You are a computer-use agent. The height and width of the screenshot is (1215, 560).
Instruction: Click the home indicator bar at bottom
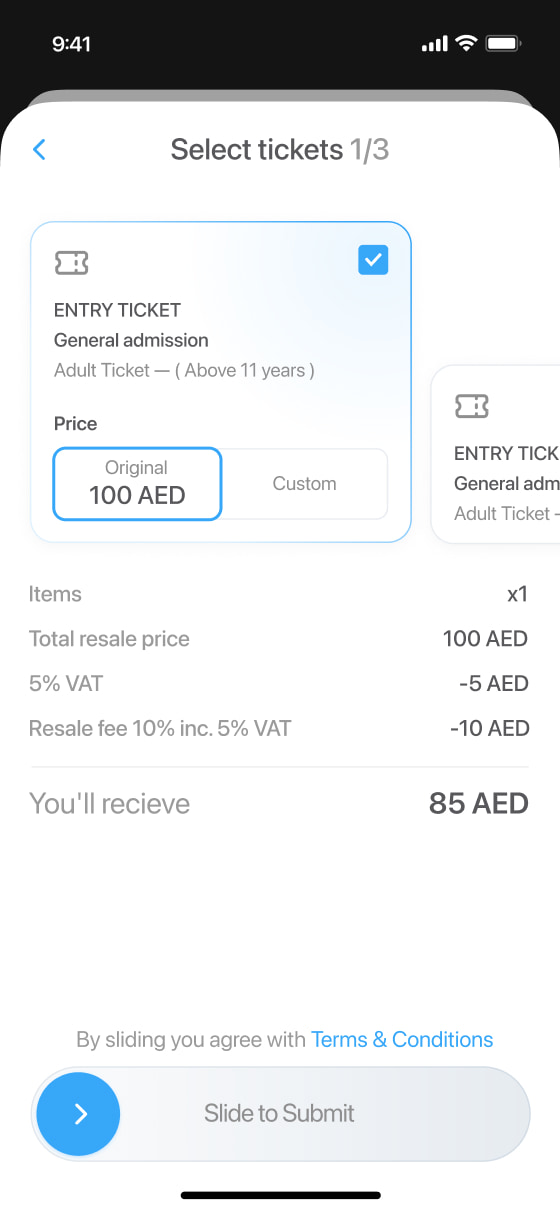point(280,1195)
